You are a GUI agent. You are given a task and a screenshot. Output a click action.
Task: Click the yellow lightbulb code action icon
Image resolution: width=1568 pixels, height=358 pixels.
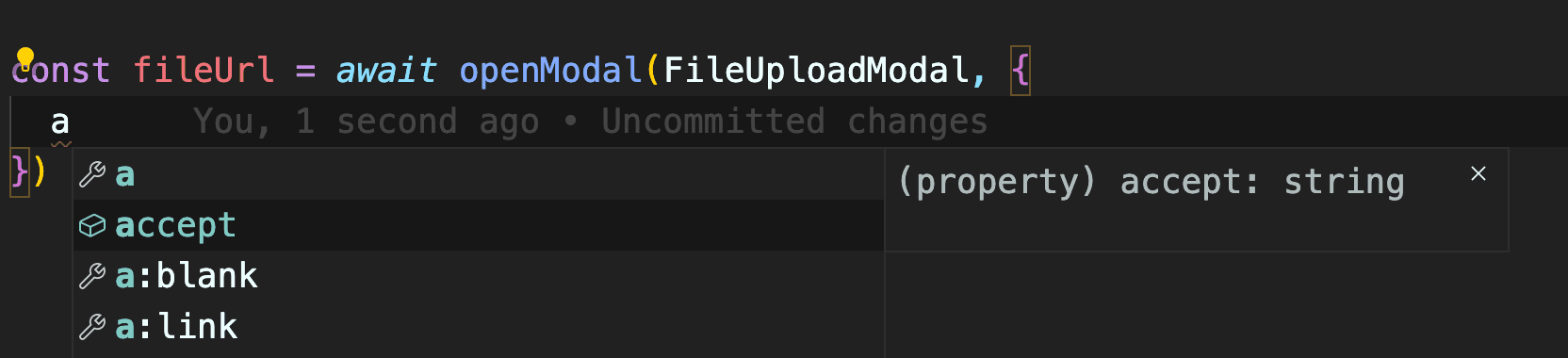coord(25,59)
